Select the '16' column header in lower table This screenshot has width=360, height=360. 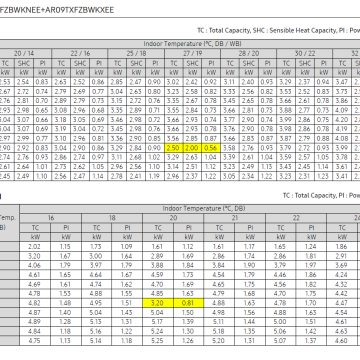[x=51, y=218]
